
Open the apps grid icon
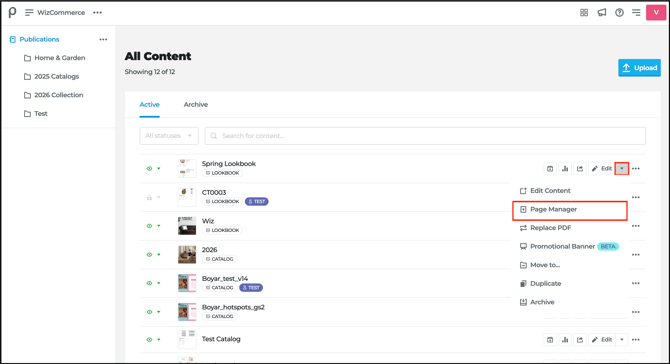pyautogui.click(x=584, y=12)
